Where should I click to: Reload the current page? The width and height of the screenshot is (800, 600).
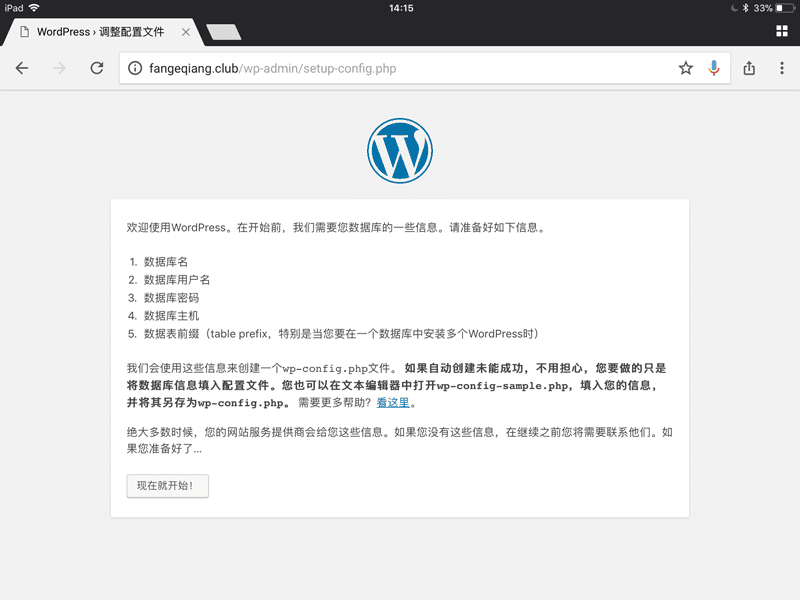[97, 68]
